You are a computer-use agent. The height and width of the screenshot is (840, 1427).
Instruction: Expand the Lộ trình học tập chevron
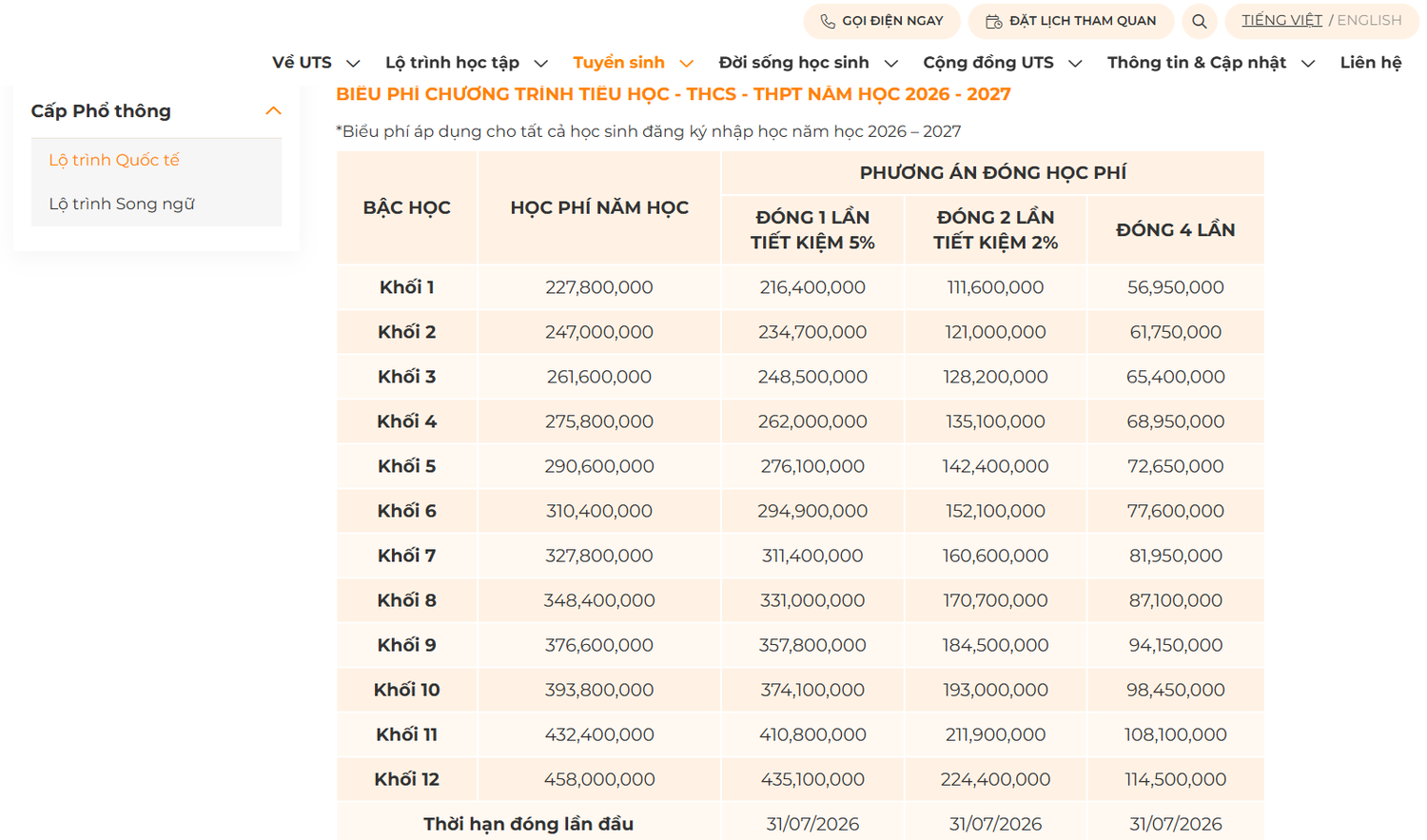[x=541, y=64]
